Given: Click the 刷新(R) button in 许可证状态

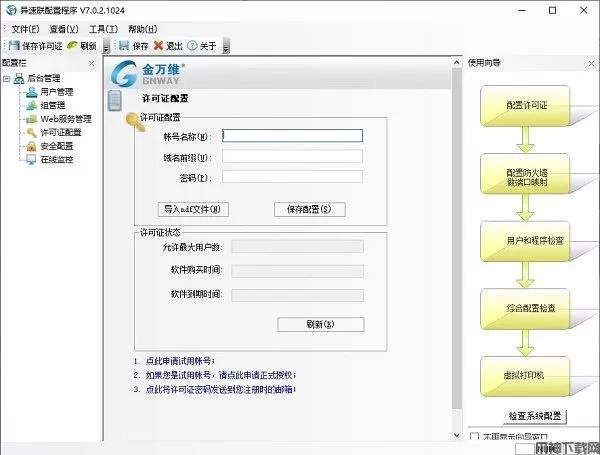Looking at the screenshot, I should click(321, 325).
